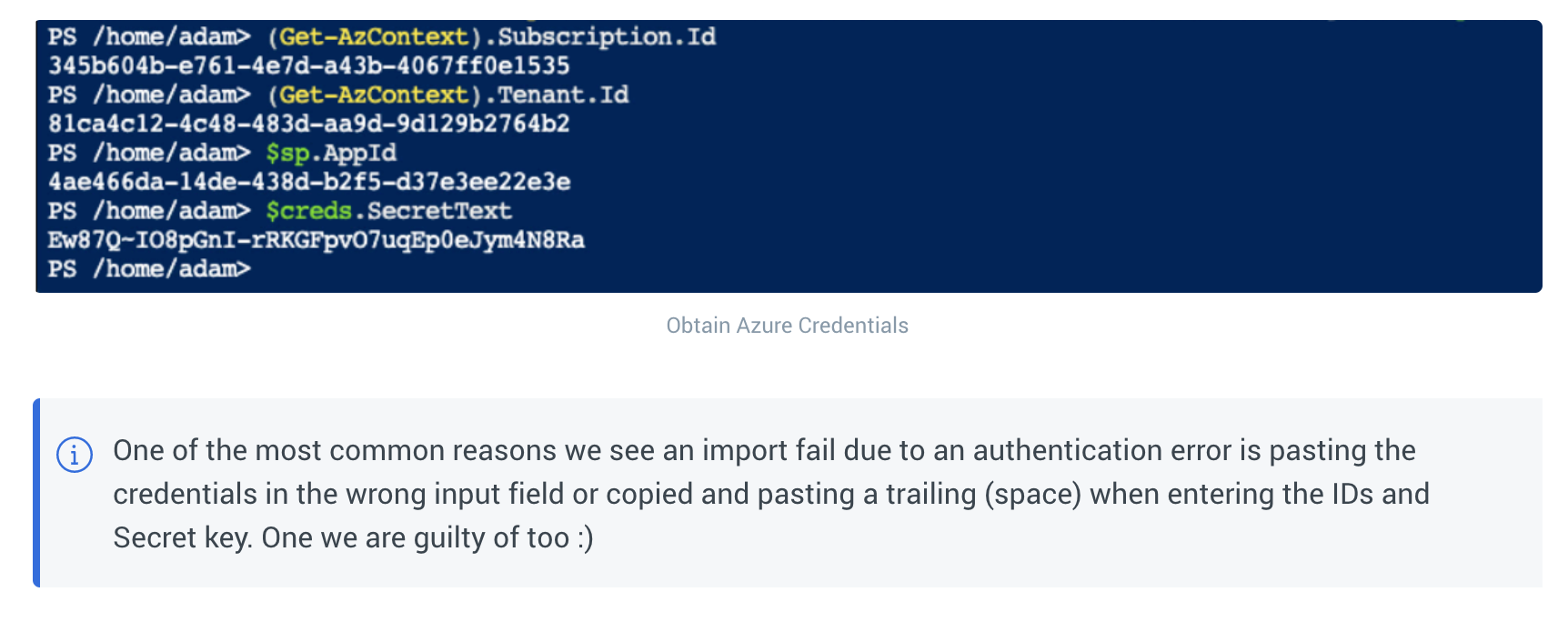Click the last empty PS /home/adam> prompt
The height and width of the screenshot is (622, 1568).
click(149, 269)
